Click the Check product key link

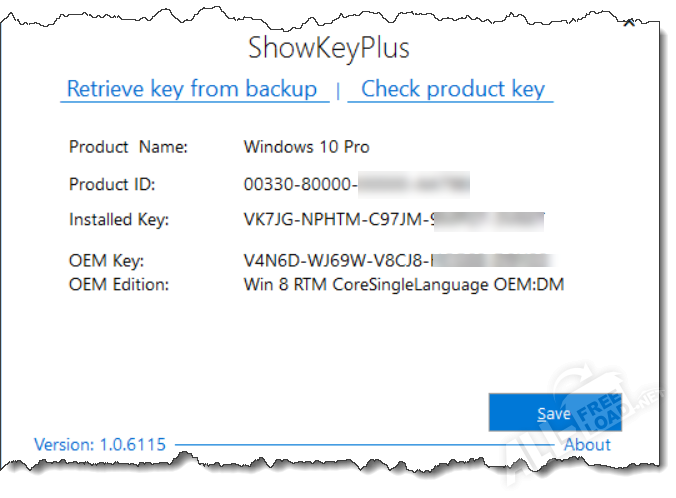(452, 89)
